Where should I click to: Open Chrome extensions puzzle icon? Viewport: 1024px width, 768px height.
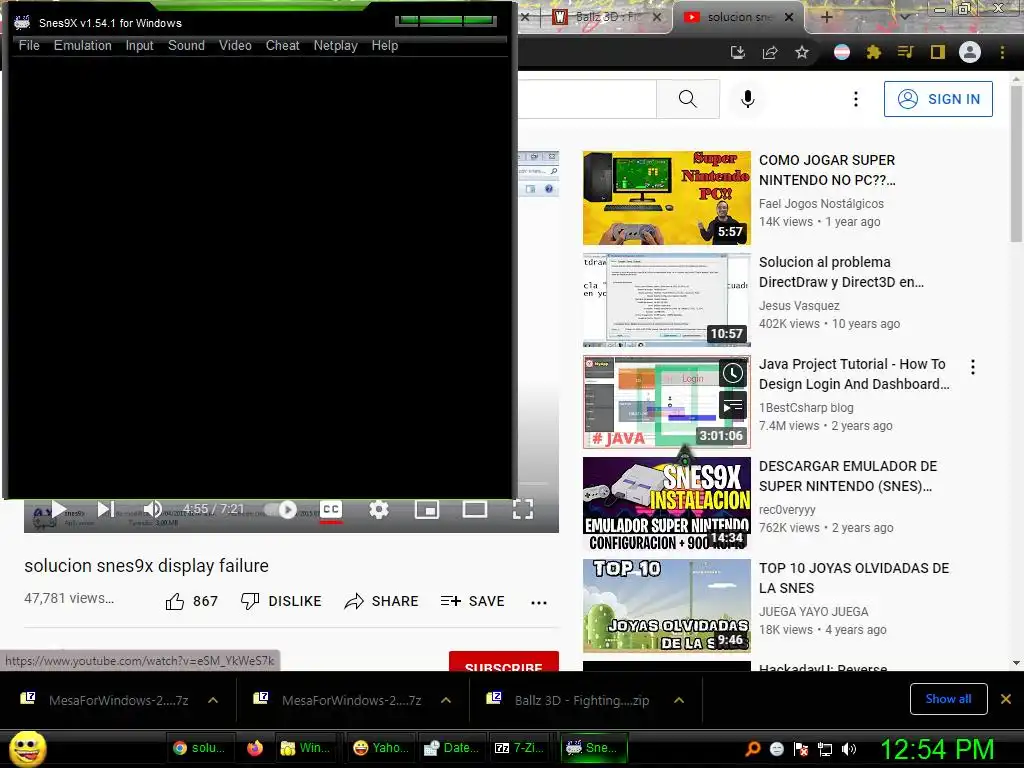coord(873,52)
